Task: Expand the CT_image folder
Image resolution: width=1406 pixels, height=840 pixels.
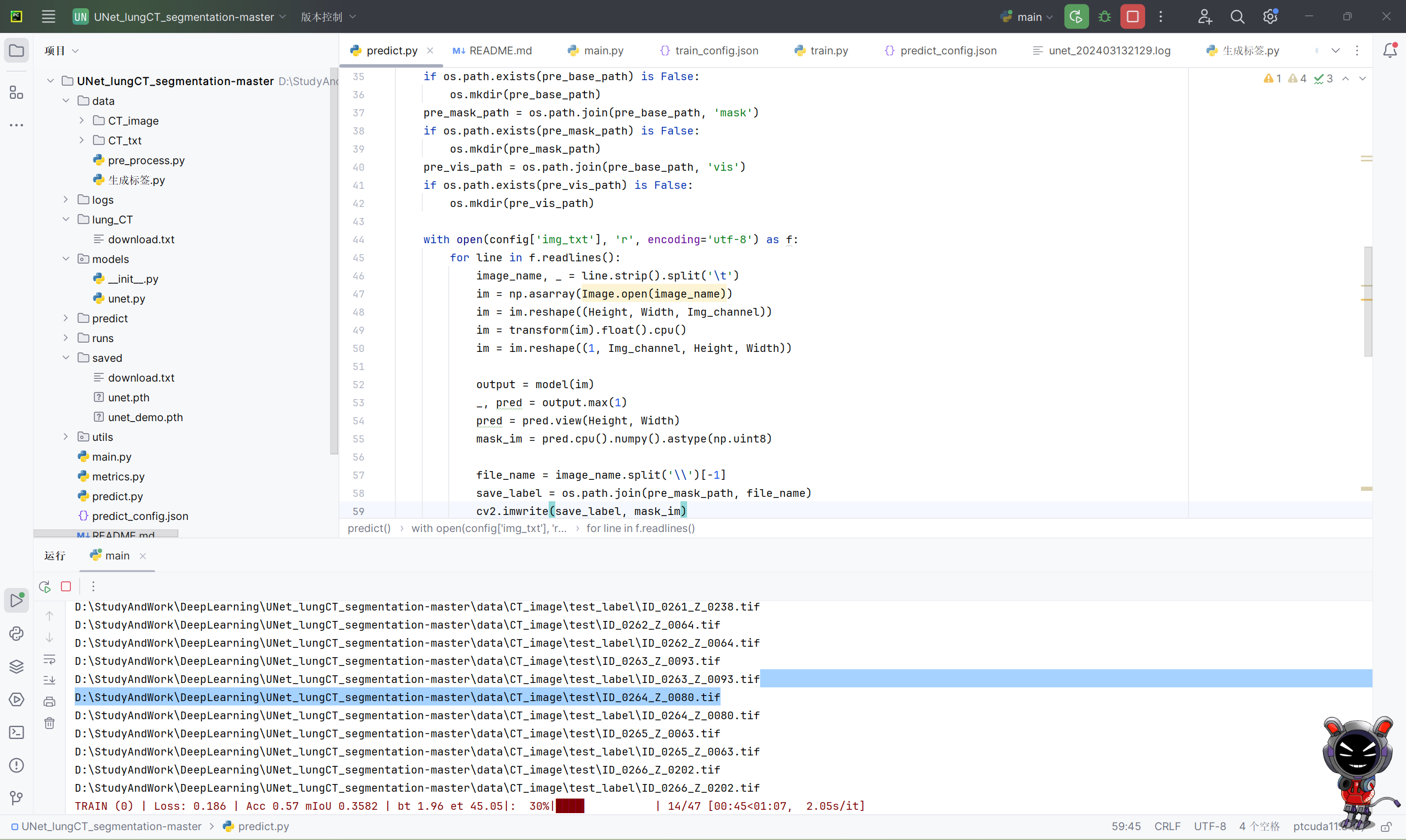Action: pyautogui.click(x=81, y=121)
